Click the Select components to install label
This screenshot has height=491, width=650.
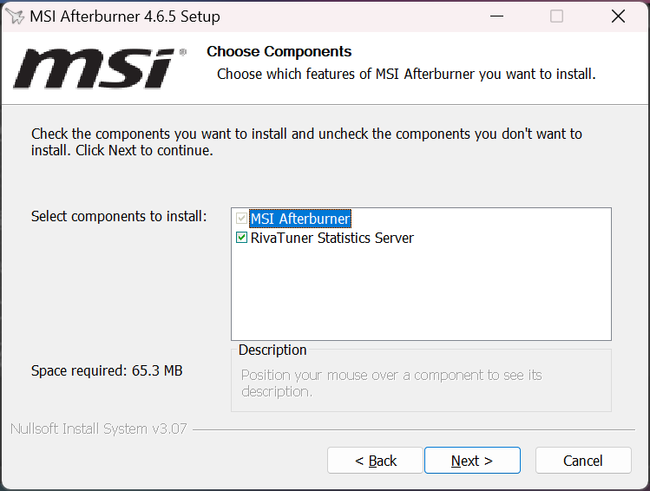119,216
